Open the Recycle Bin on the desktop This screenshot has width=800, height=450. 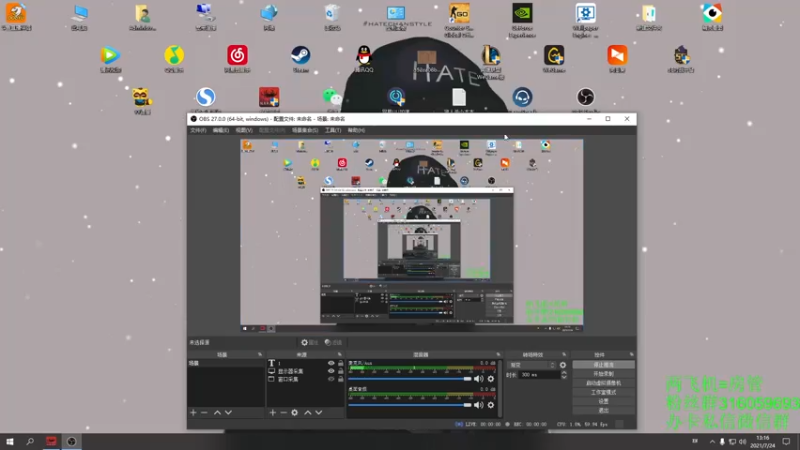pos(332,16)
